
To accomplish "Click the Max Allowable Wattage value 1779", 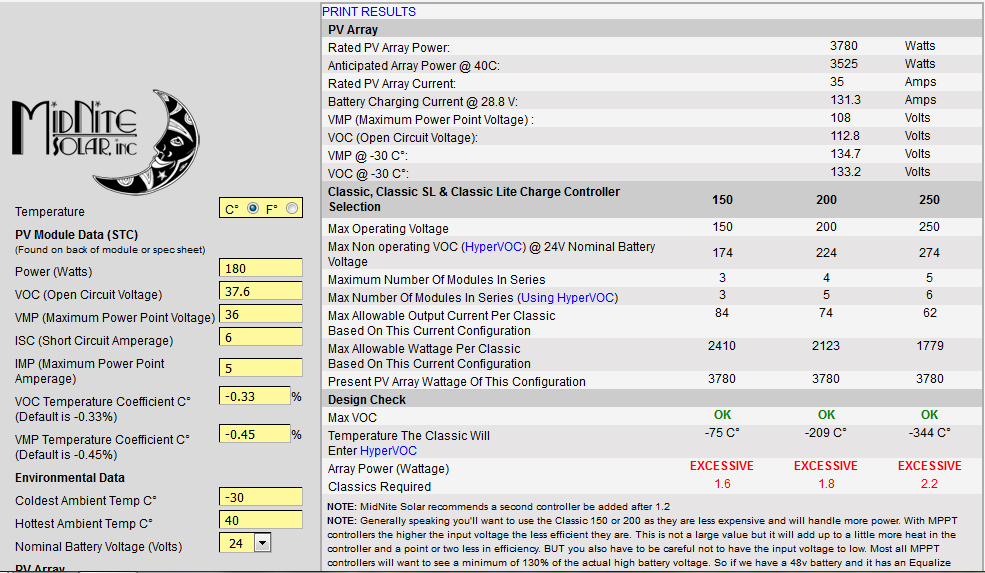I will coord(930,346).
